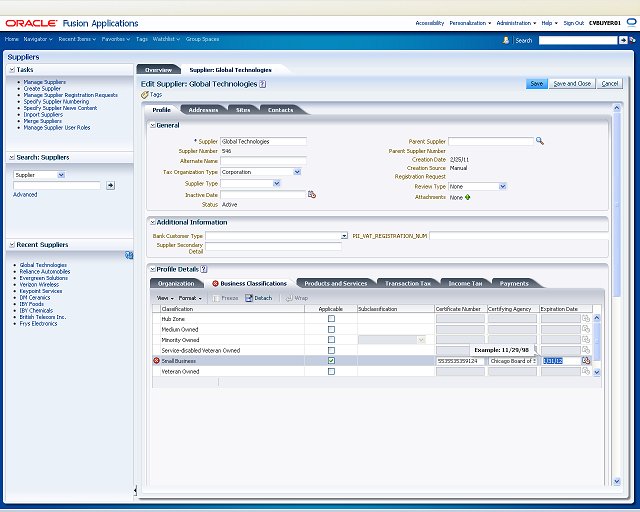Open calendar icon for Hub Zone expiration

[x=586, y=318]
